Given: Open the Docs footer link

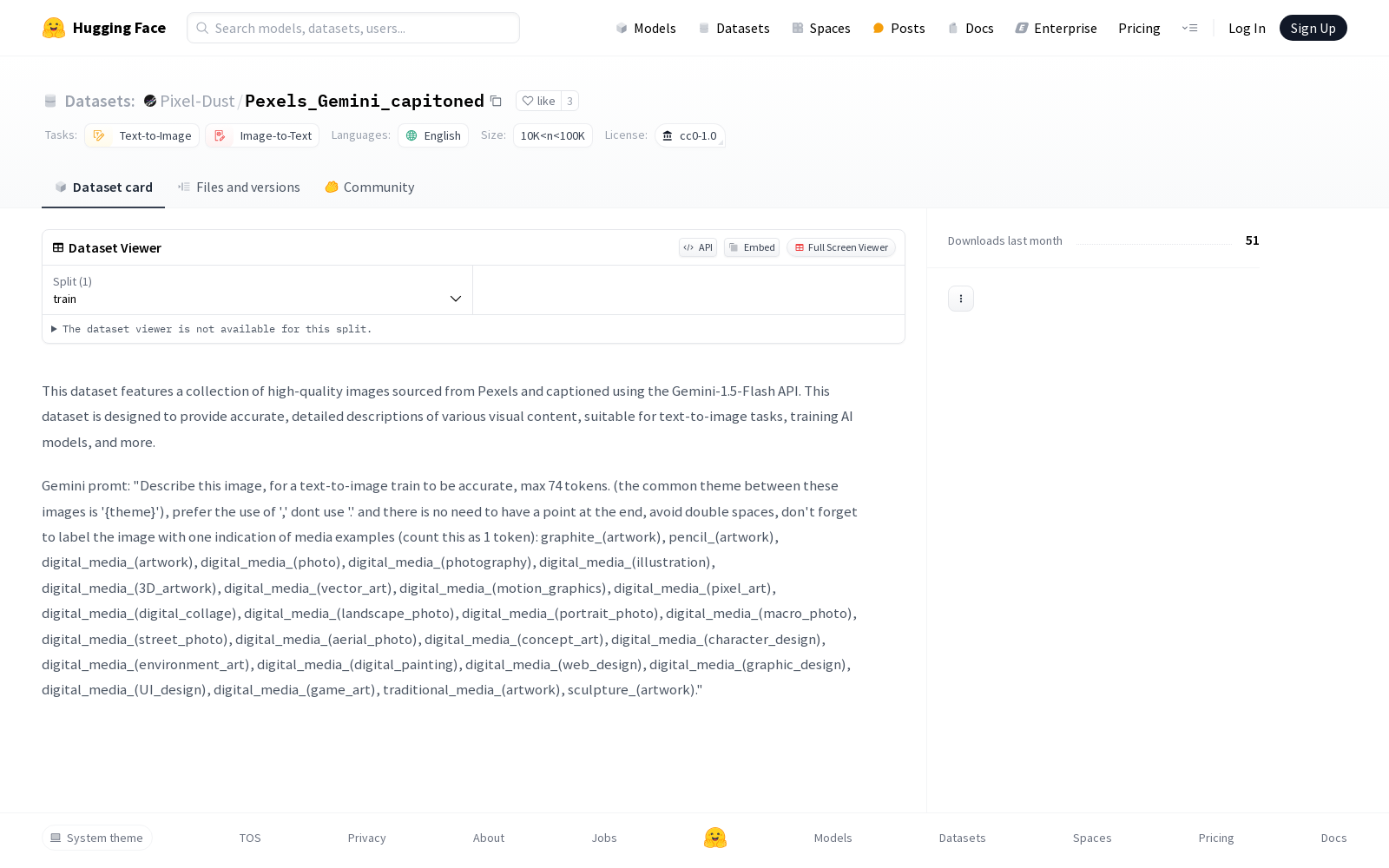Looking at the screenshot, I should tap(1334, 838).
